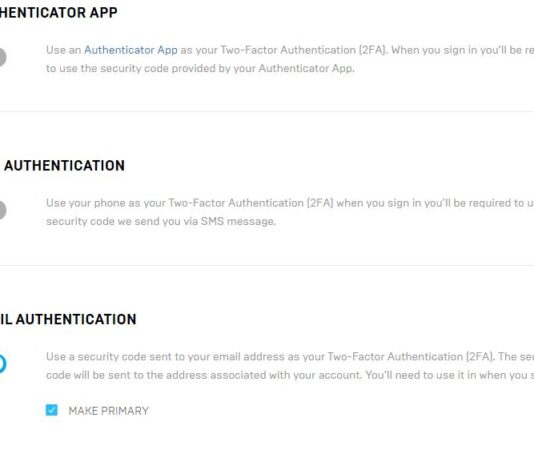Viewport: 534px width, 462px height.
Task: Select the SMS Authentication section heading
Action: [x=64, y=166]
